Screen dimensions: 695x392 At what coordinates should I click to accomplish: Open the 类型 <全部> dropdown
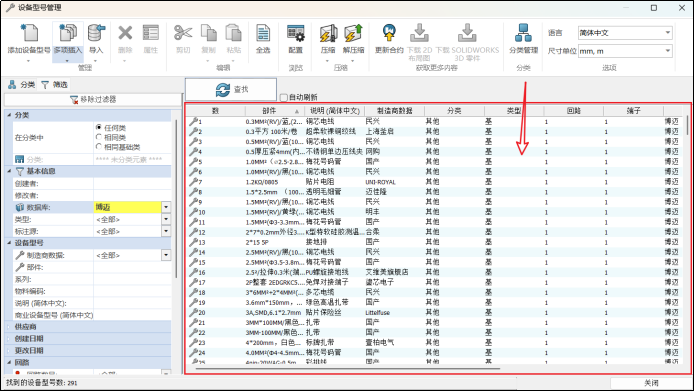point(166,219)
